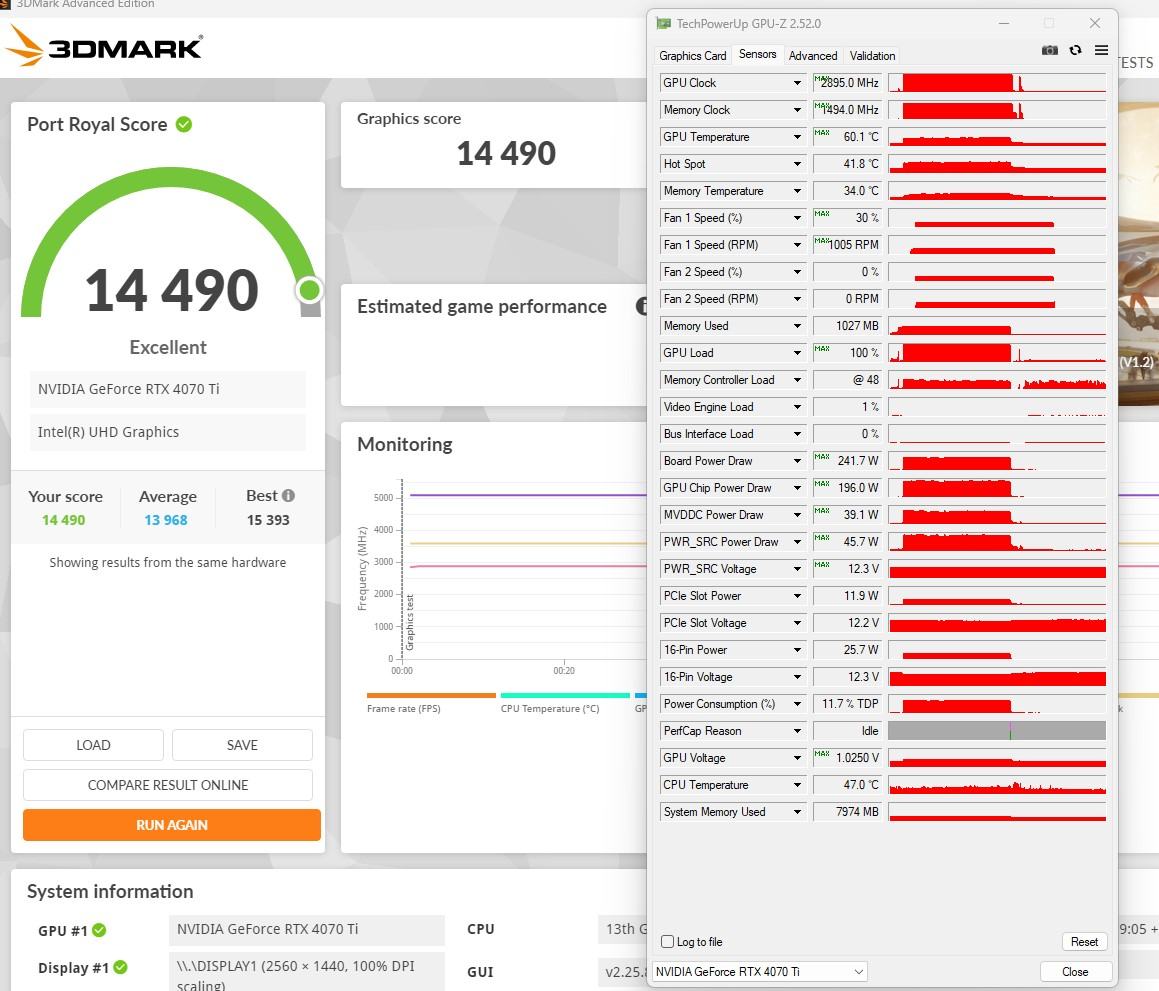Open the PerfCap Reason dropdown
Image resolution: width=1159 pixels, height=991 pixels.
click(797, 731)
